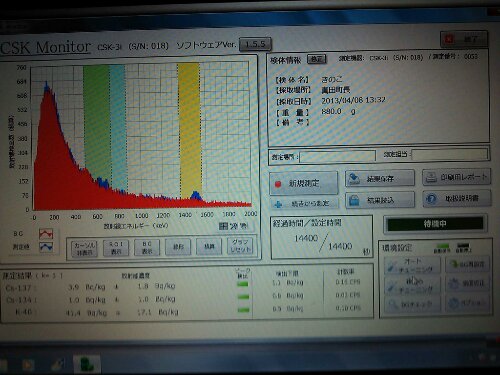
Task: Select 線形 linear scale button
Action: pos(178,247)
